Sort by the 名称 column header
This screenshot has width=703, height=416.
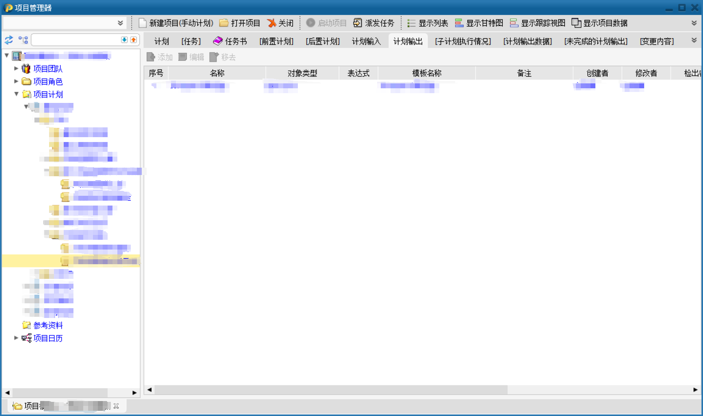[x=217, y=73]
